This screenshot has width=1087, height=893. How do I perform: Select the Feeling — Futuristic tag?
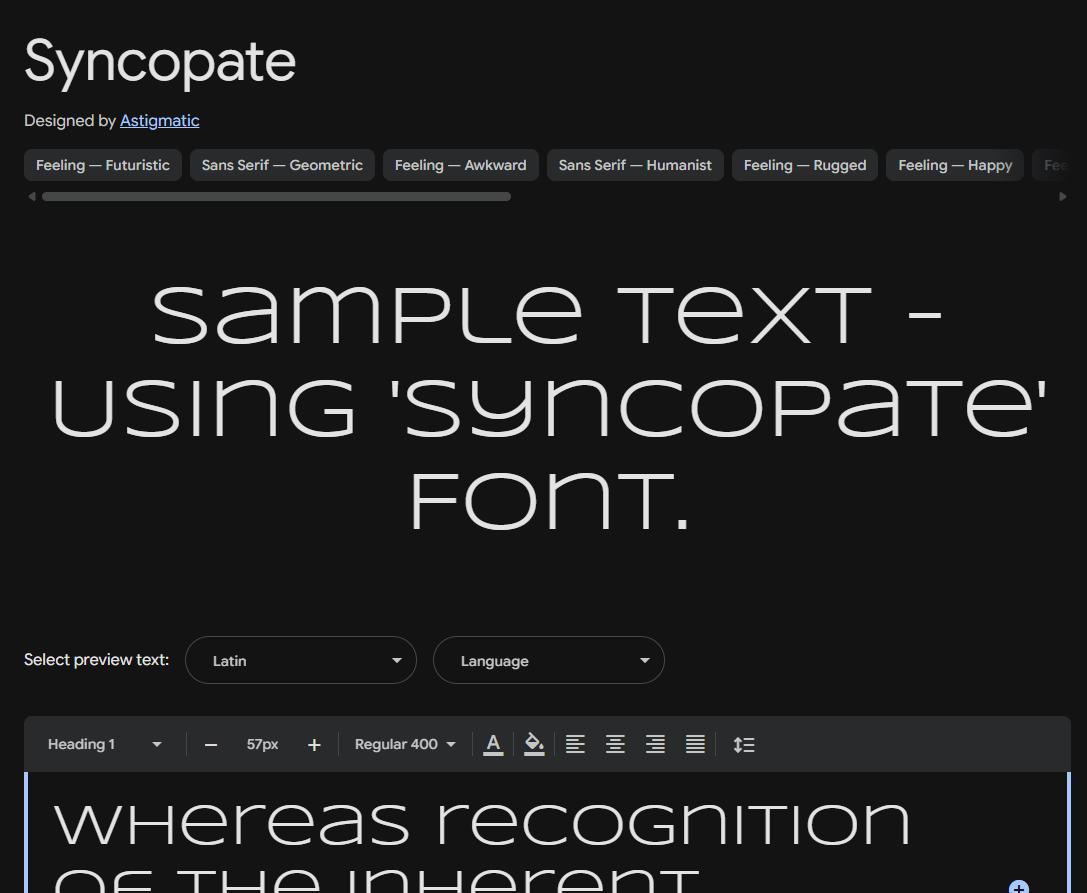pyautogui.click(x=103, y=165)
